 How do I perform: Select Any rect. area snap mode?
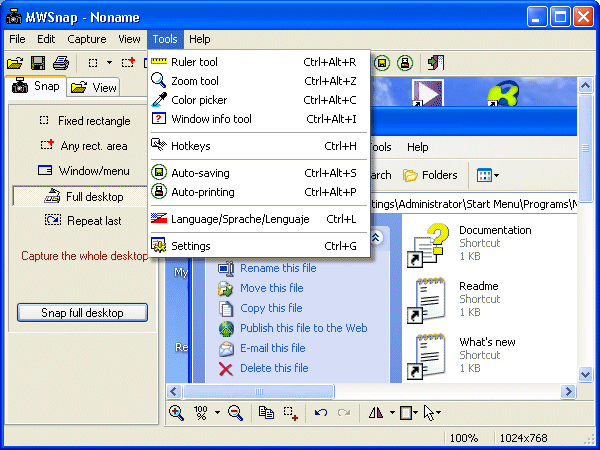click(x=84, y=146)
